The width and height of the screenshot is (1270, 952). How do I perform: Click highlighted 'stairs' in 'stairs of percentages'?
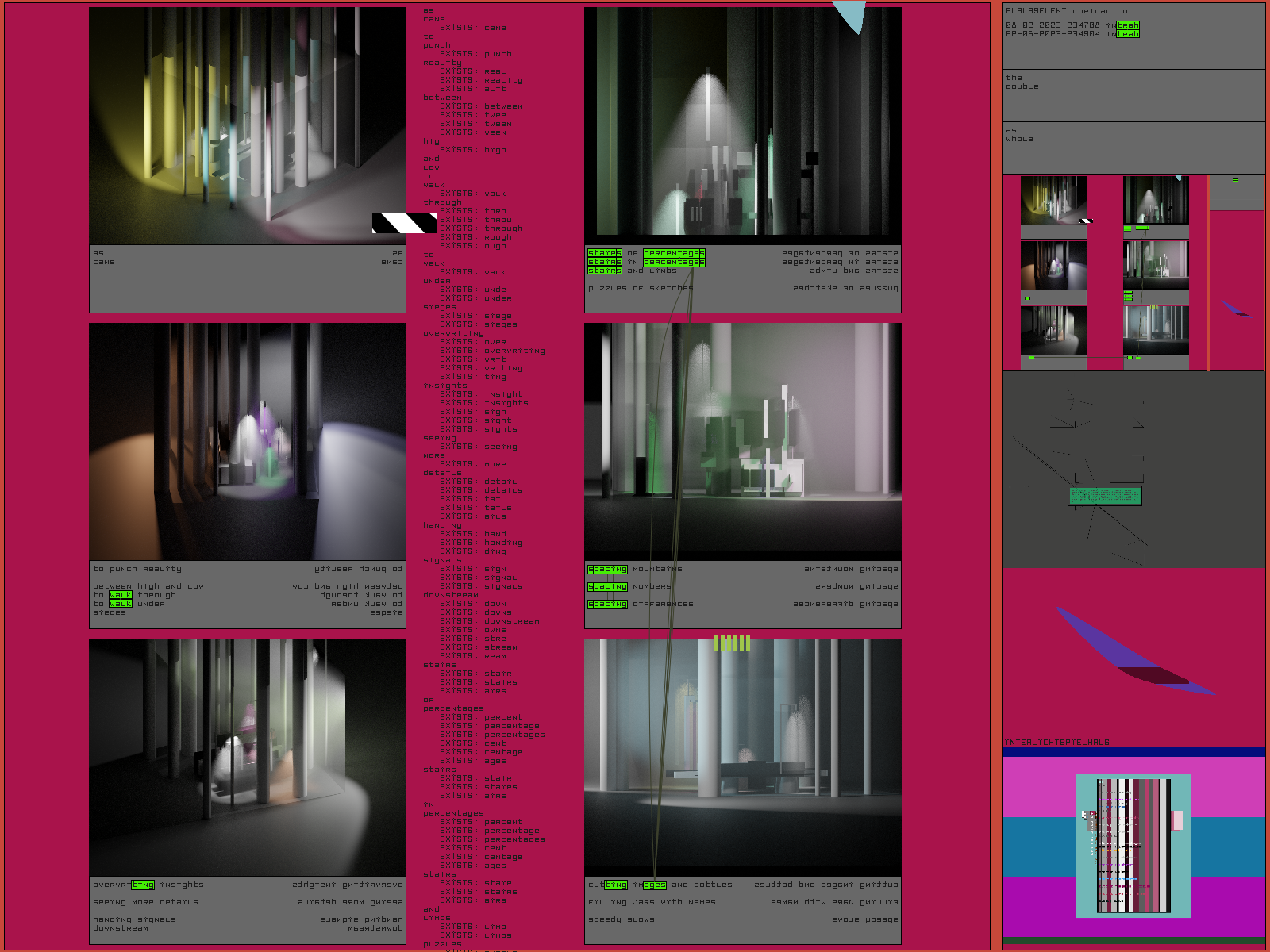(605, 253)
